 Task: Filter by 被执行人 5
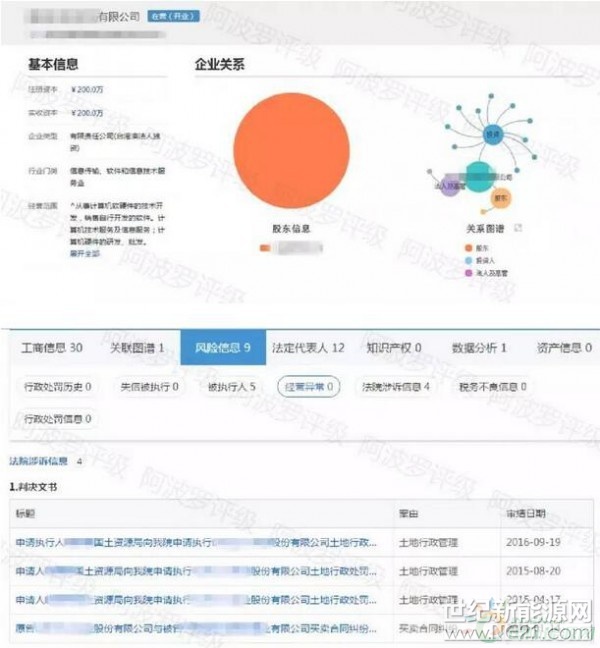232,386
